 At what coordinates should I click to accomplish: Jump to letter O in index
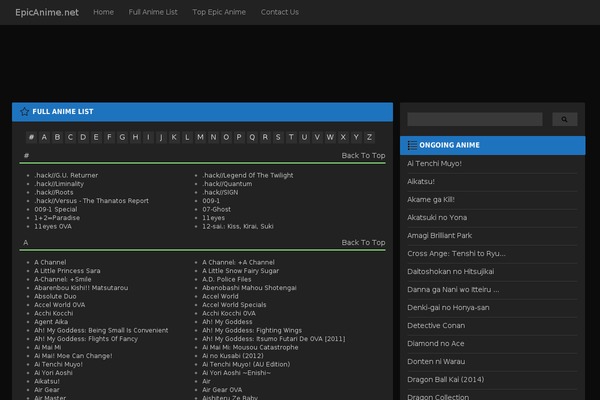pyautogui.click(x=226, y=137)
